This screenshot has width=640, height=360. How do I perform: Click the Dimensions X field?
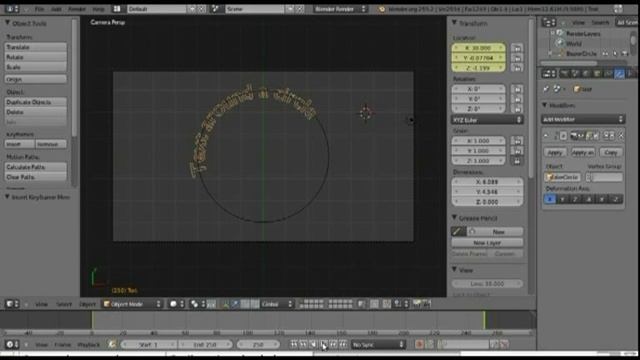click(x=487, y=182)
